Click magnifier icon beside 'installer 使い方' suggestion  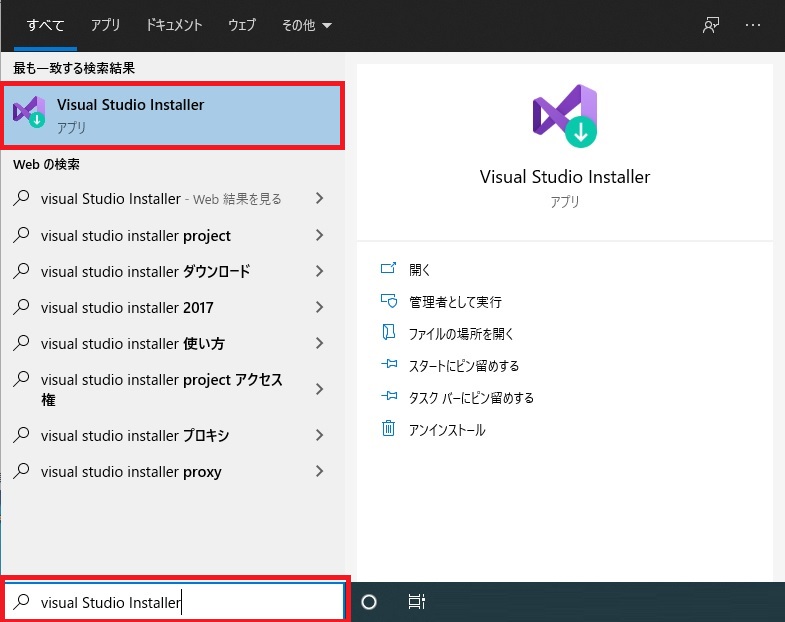point(21,343)
